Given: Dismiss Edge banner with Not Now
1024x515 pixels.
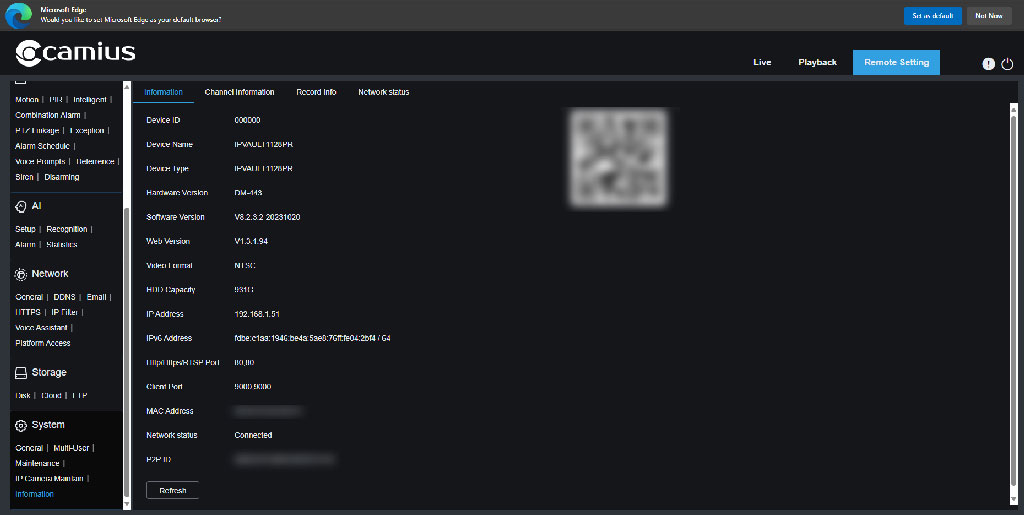Looking at the screenshot, I should coord(989,16).
